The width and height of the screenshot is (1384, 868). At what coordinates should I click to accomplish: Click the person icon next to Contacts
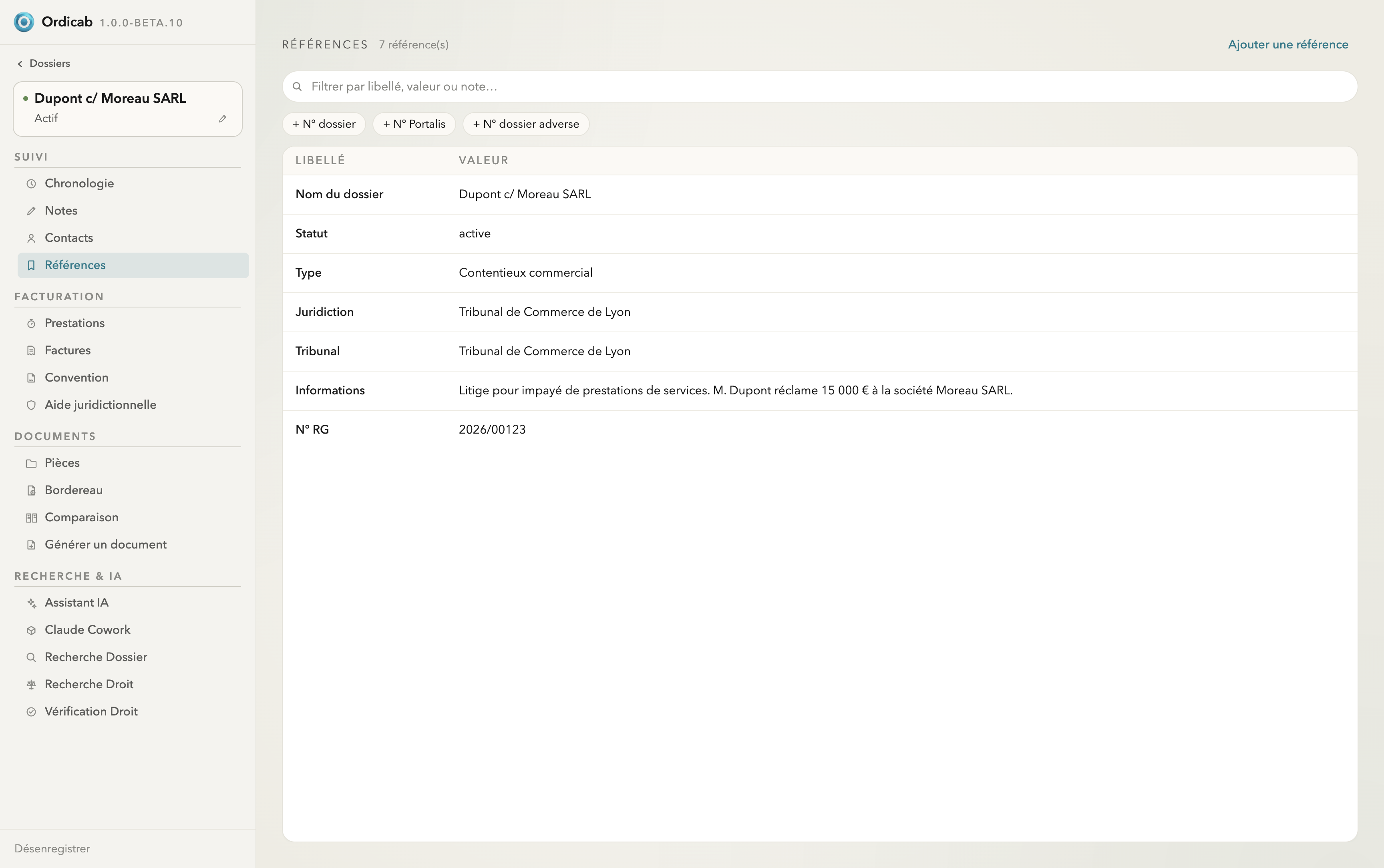click(x=32, y=238)
